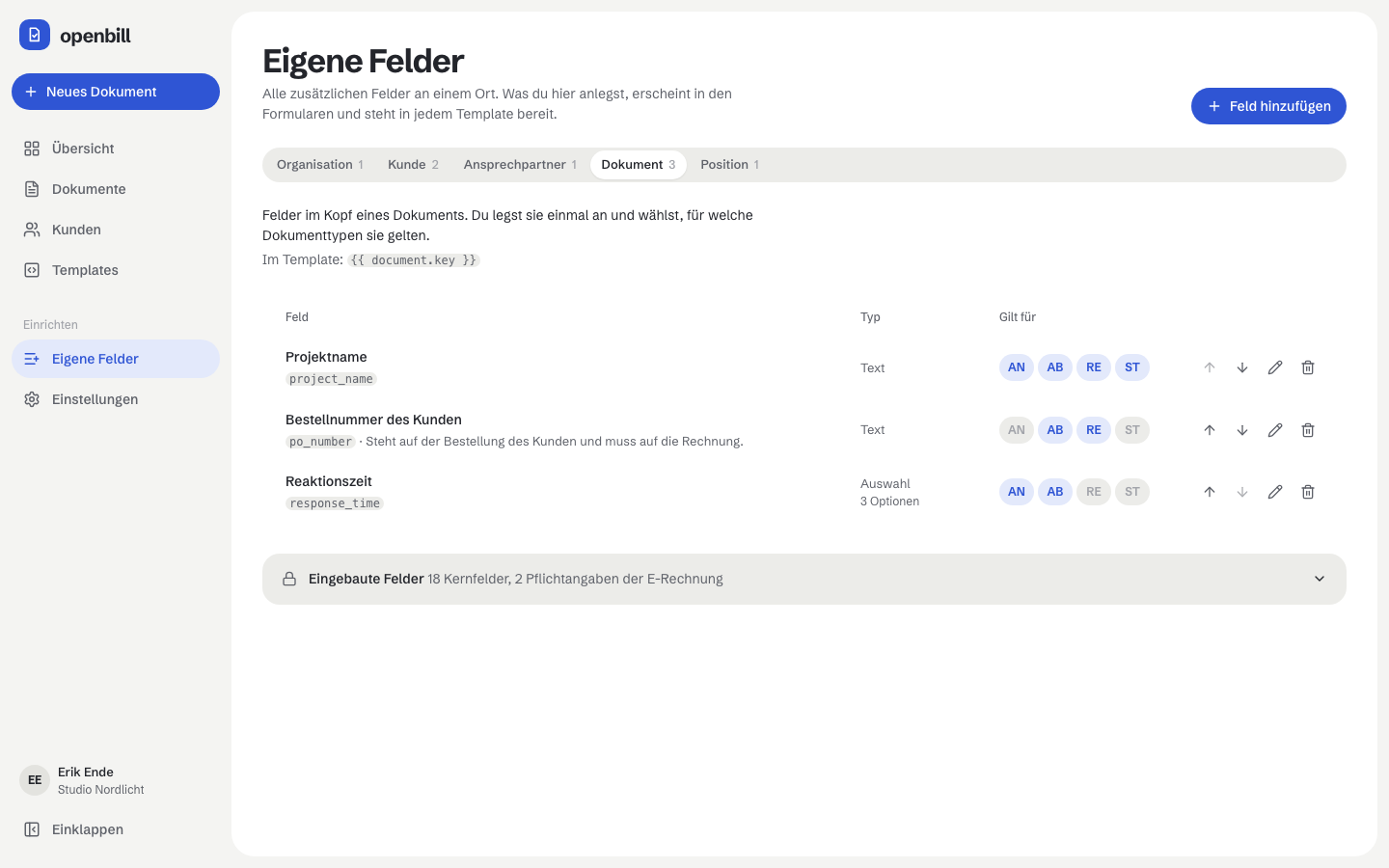Click the 3 Optionen text
This screenshot has height=868, width=1389.
[889, 502]
